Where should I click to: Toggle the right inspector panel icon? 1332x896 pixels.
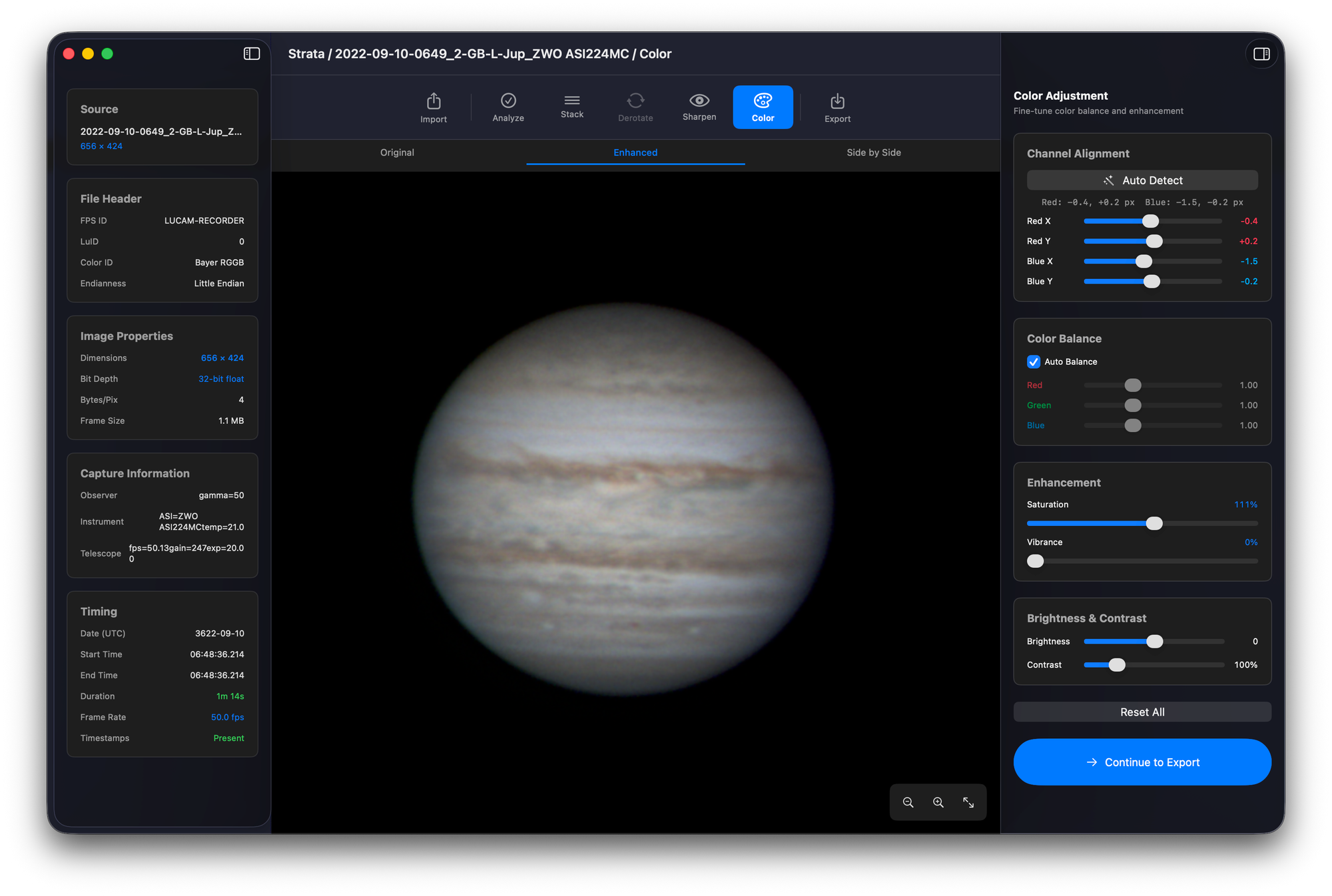[x=1261, y=54]
